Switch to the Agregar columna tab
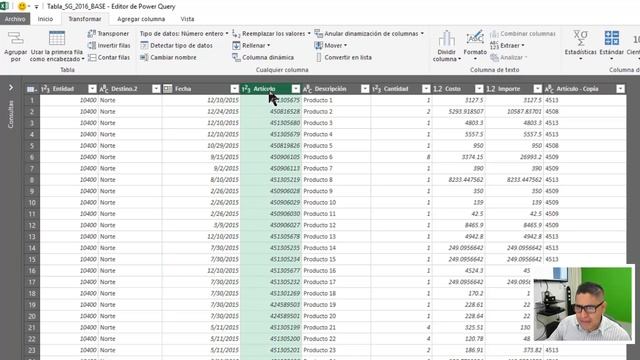 click(141, 19)
